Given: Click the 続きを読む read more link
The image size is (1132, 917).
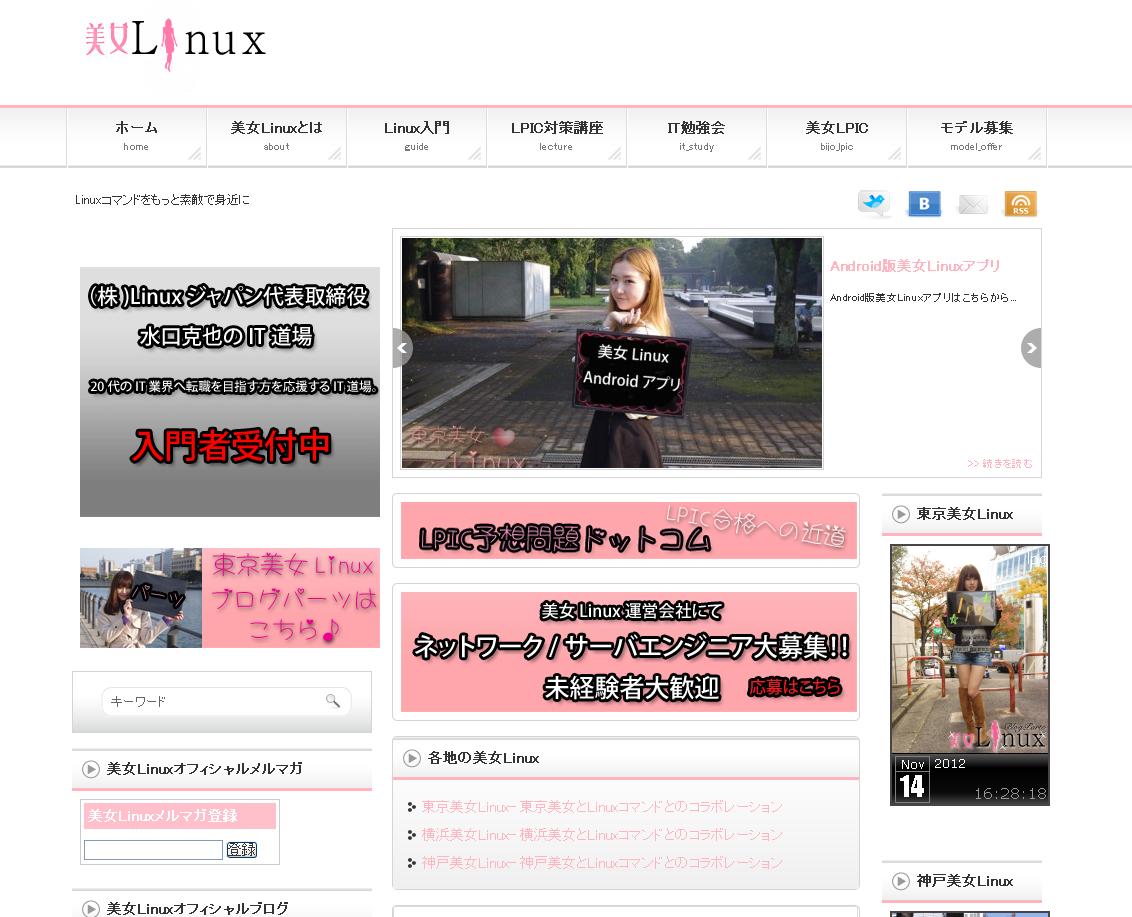Looking at the screenshot, I should click(999, 463).
